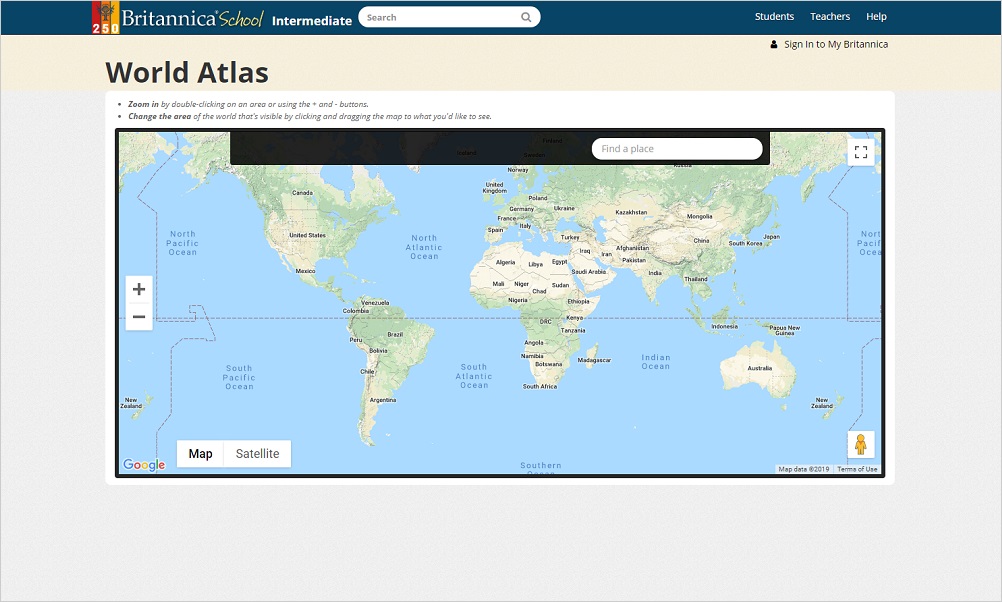
Task: Click the Street View pegman icon
Action: 860,445
